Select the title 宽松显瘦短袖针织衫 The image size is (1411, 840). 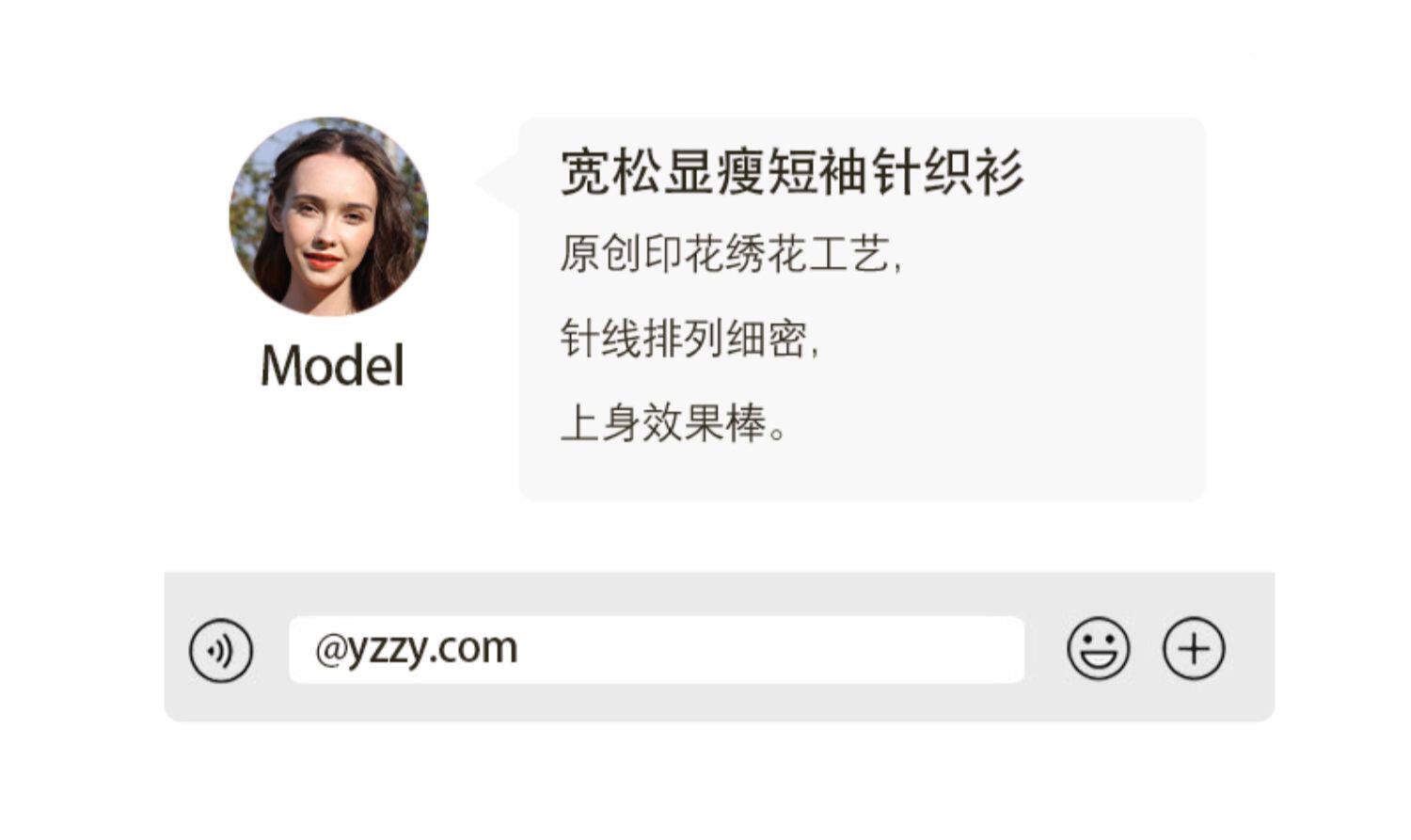click(791, 172)
